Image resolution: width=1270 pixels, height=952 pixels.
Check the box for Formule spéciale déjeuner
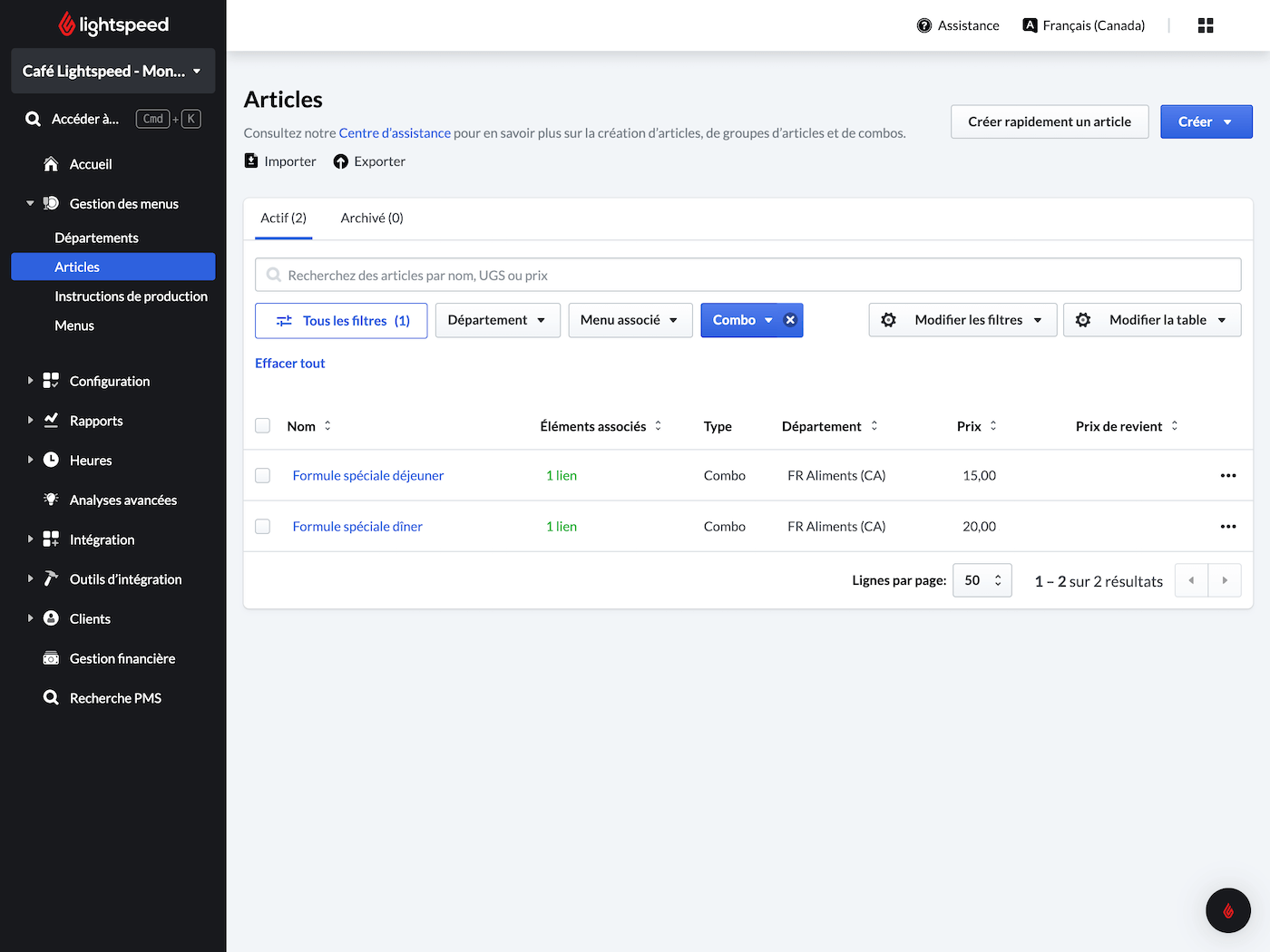pyautogui.click(x=263, y=475)
